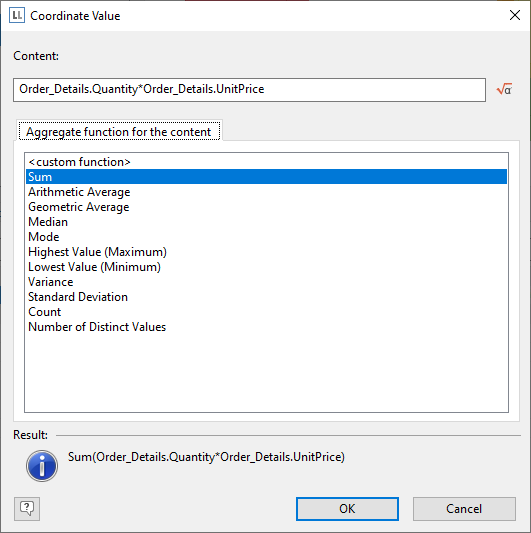The image size is (531, 533).
Task: Choose Variance in the function list
Action: (267, 282)
